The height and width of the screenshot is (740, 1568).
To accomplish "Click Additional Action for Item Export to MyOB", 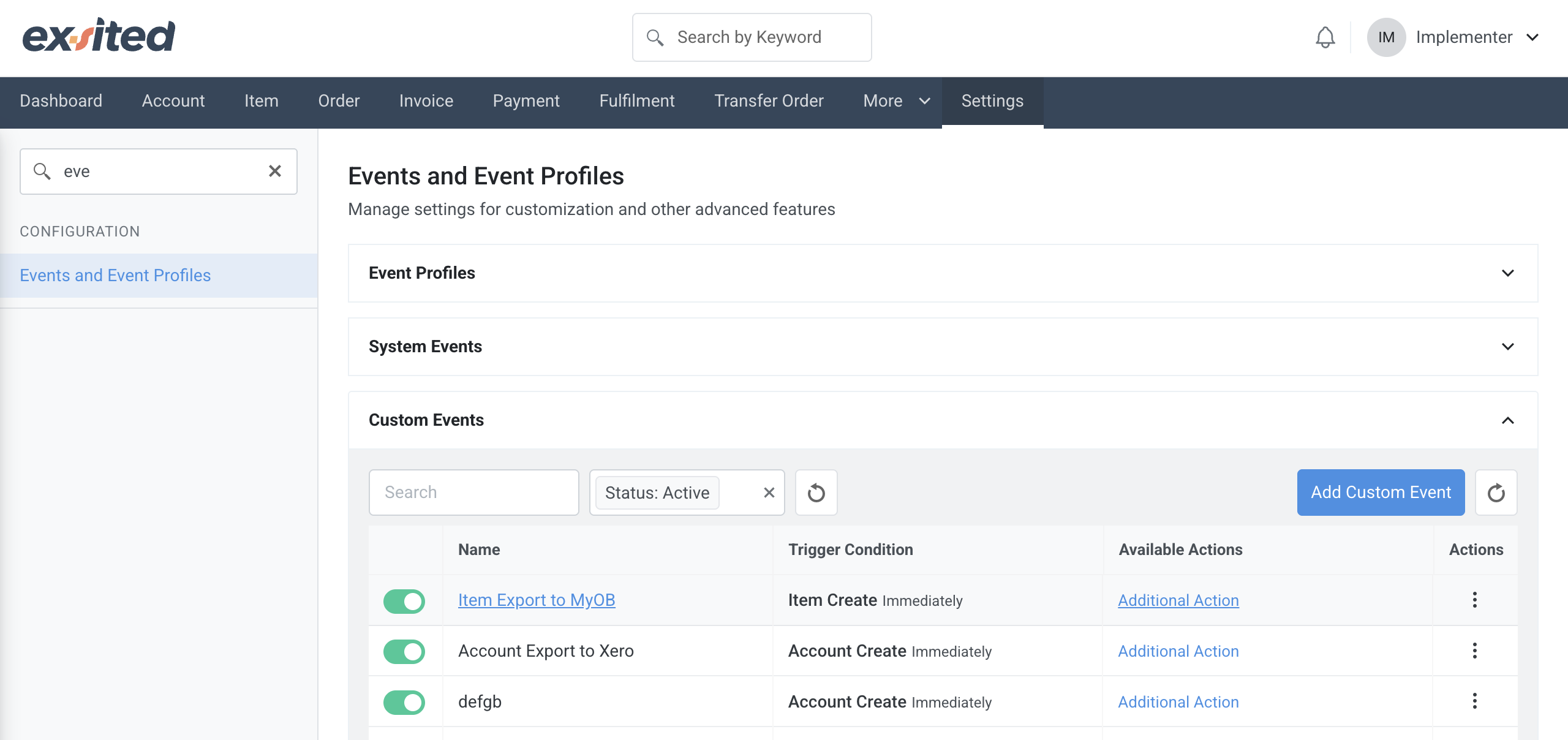I will coord(1178,601).
